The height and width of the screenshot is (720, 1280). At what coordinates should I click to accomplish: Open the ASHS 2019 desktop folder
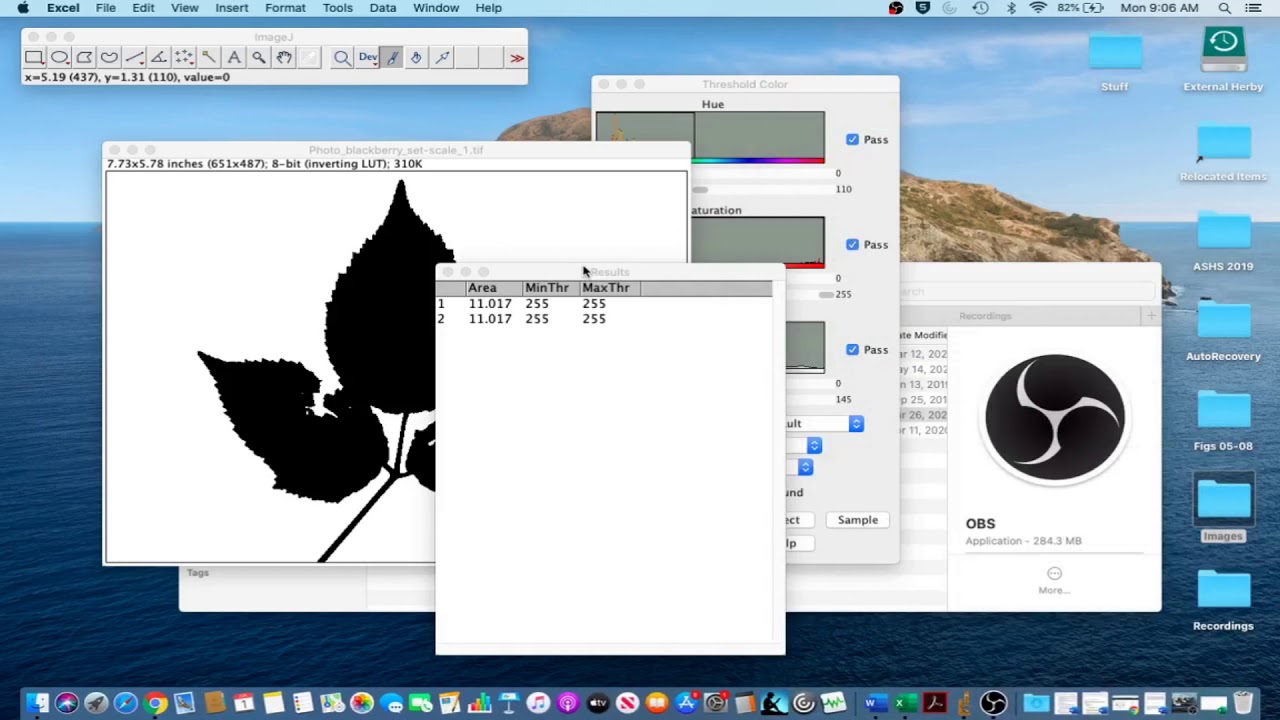(x=1223, y=241)
